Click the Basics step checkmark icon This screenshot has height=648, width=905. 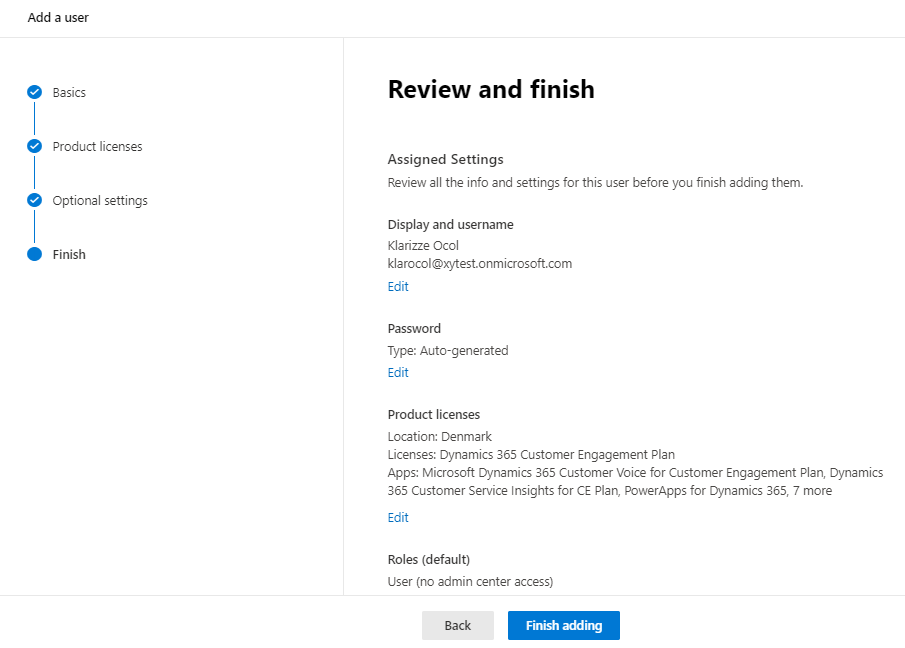35,92
